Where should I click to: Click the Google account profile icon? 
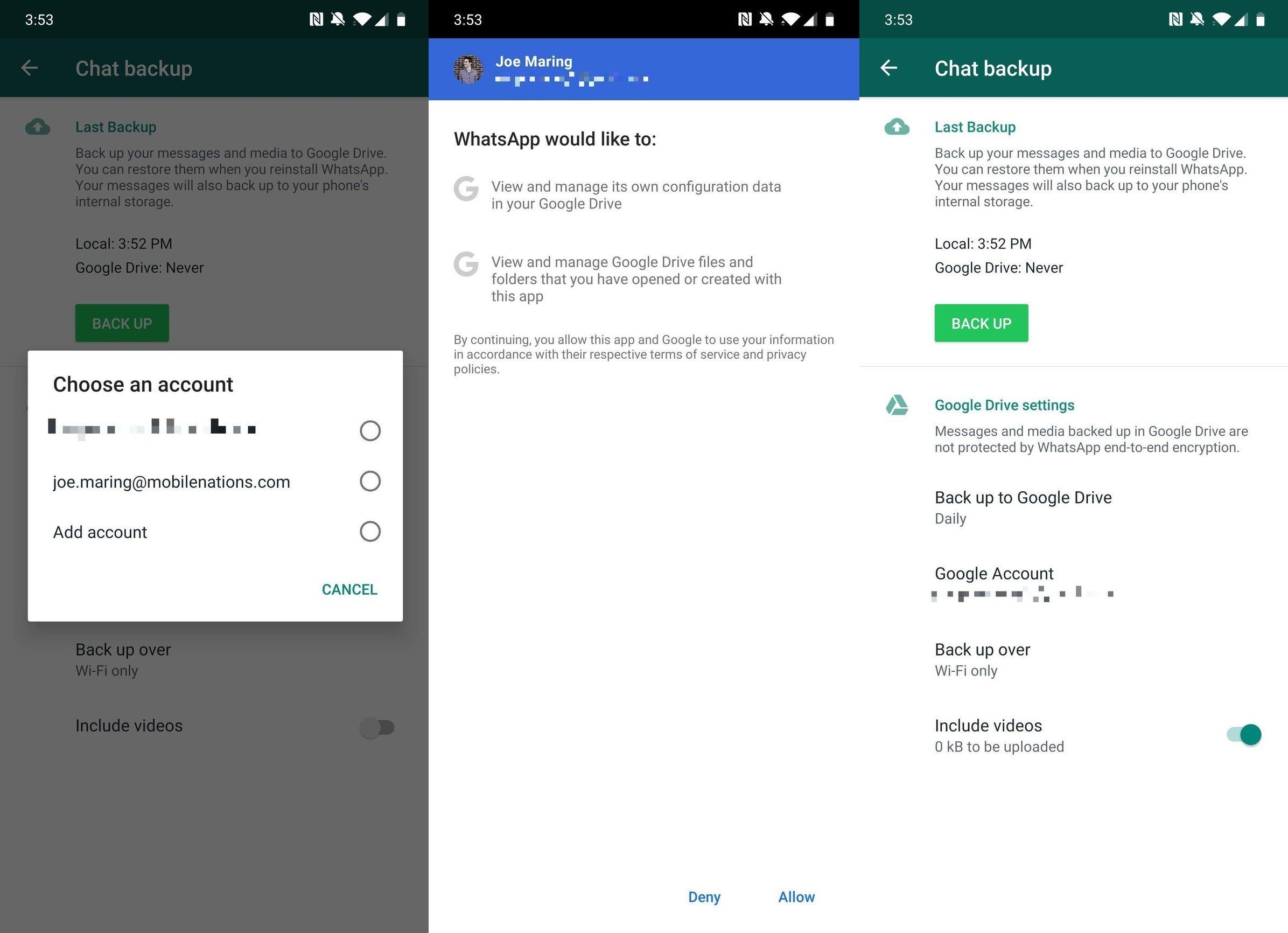tap(467, 69)
